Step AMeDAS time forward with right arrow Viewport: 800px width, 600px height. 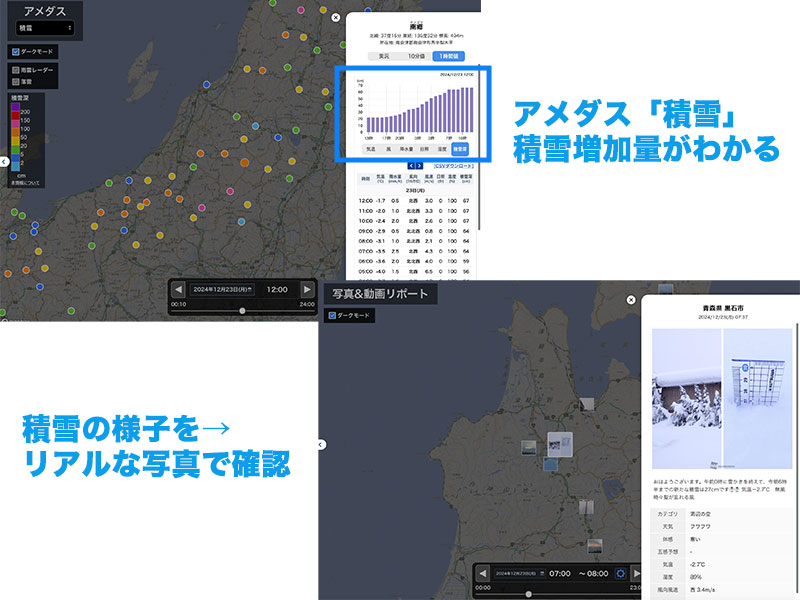tap(307, 289)
